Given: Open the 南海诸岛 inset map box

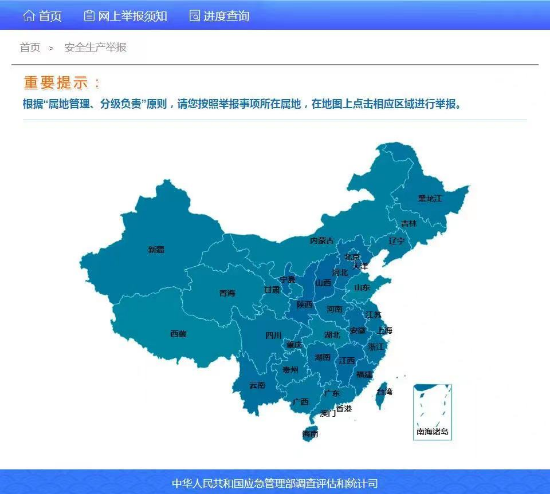Looking at the screenshot, I should (x=432, y=412).
